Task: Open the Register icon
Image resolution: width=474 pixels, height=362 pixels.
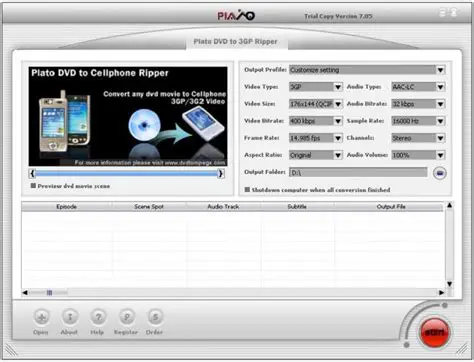Action: (x=127, y=317)
